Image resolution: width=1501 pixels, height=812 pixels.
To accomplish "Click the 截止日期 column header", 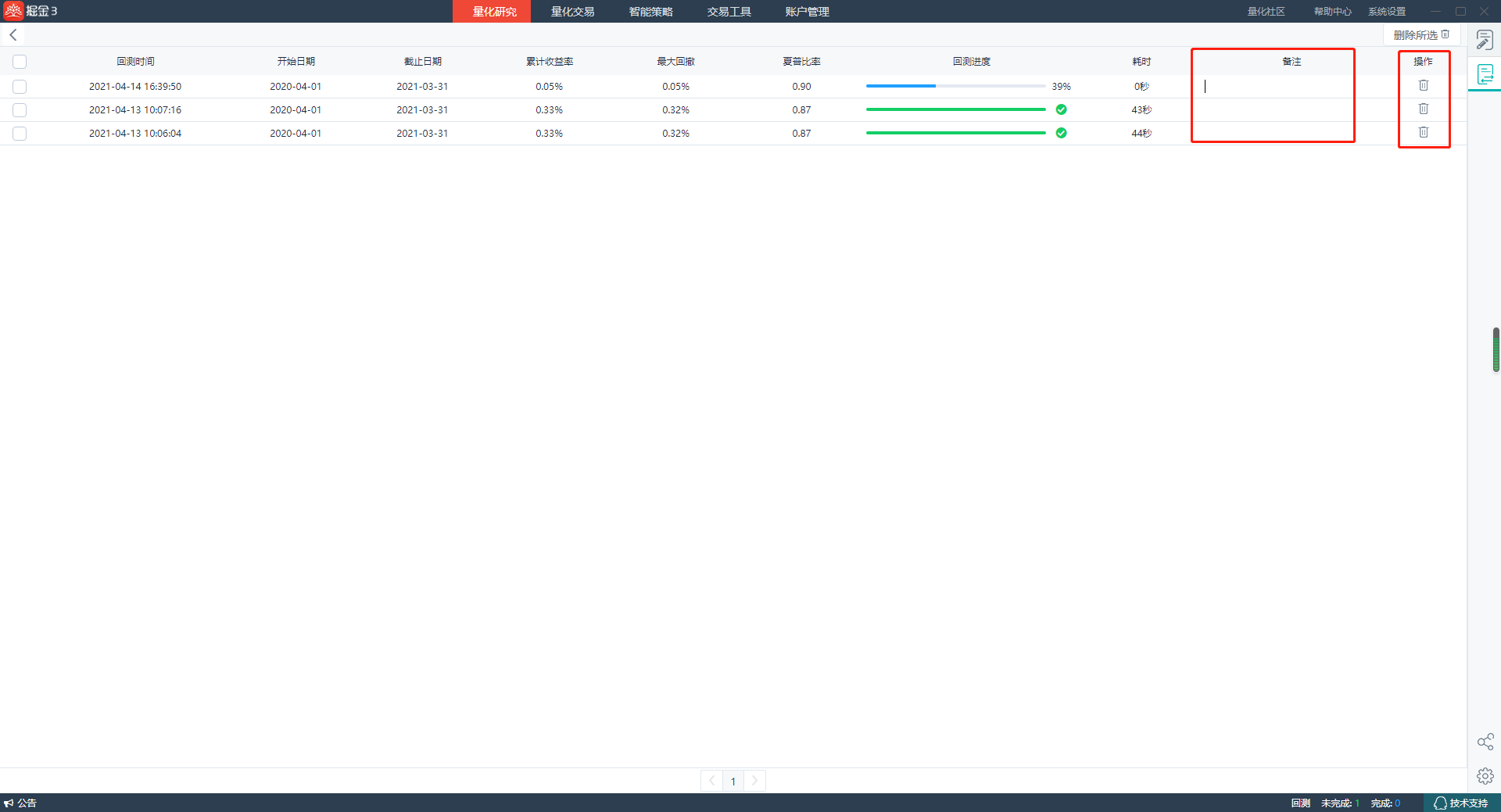I will (422, 62).
